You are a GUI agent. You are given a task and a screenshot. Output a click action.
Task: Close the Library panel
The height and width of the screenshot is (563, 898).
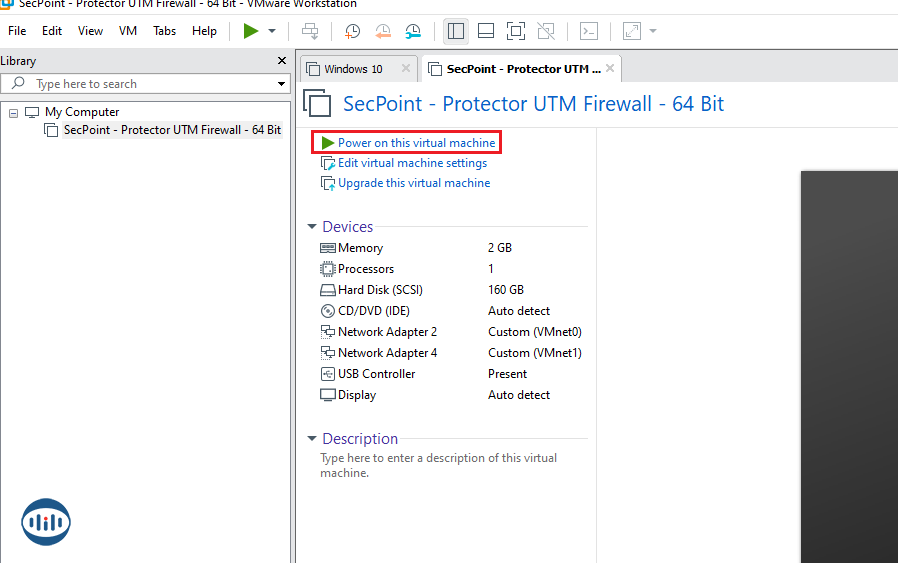(x=282, y=61)
